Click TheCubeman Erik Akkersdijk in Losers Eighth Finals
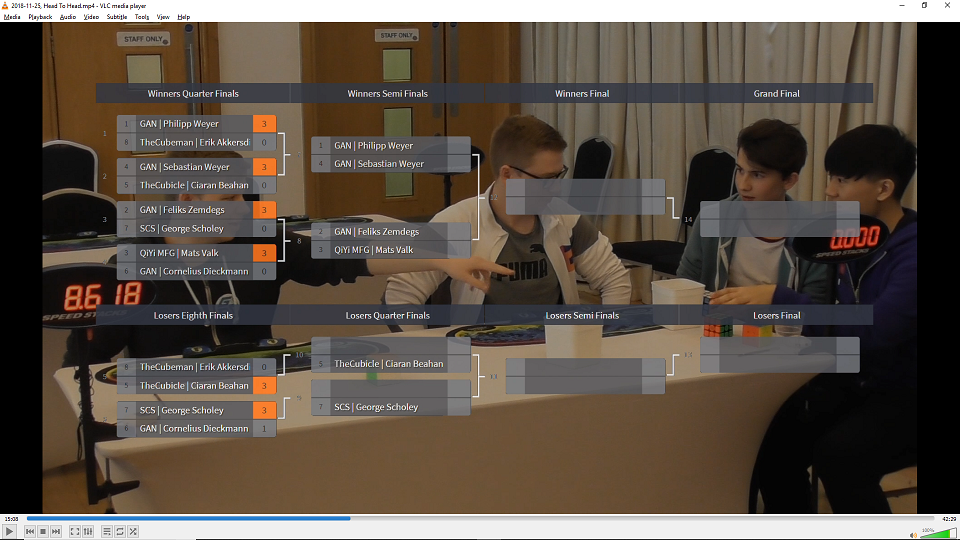 point(197,367)
